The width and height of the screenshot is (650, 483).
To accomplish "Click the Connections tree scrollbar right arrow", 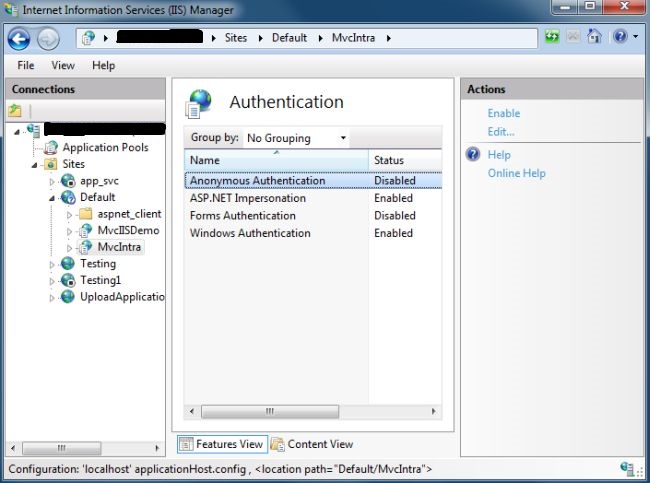I will pyautogui.click(x=157, y=448).
